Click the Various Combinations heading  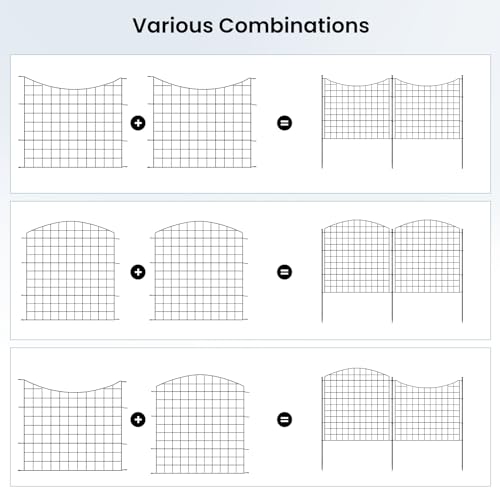pyautogui.click(x=251, y=25)
